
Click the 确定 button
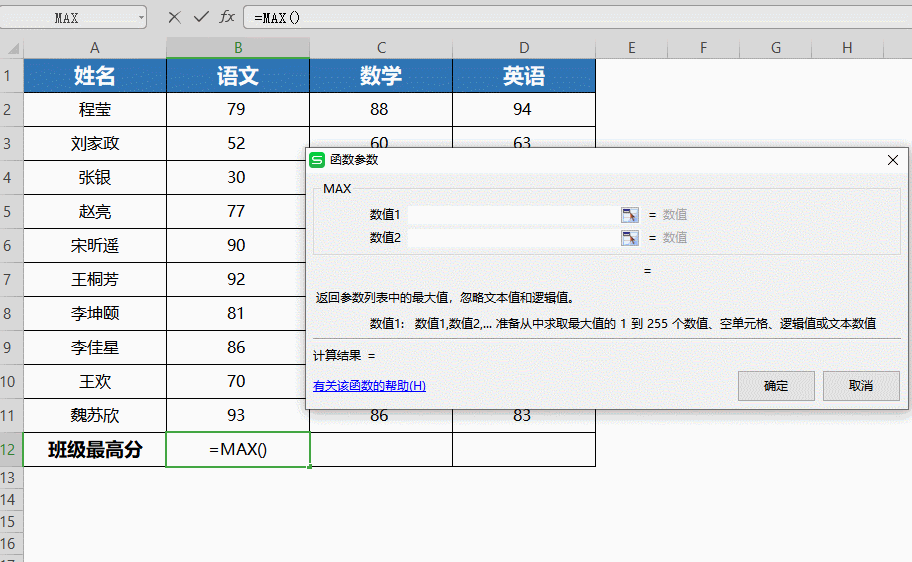(776, 386)
